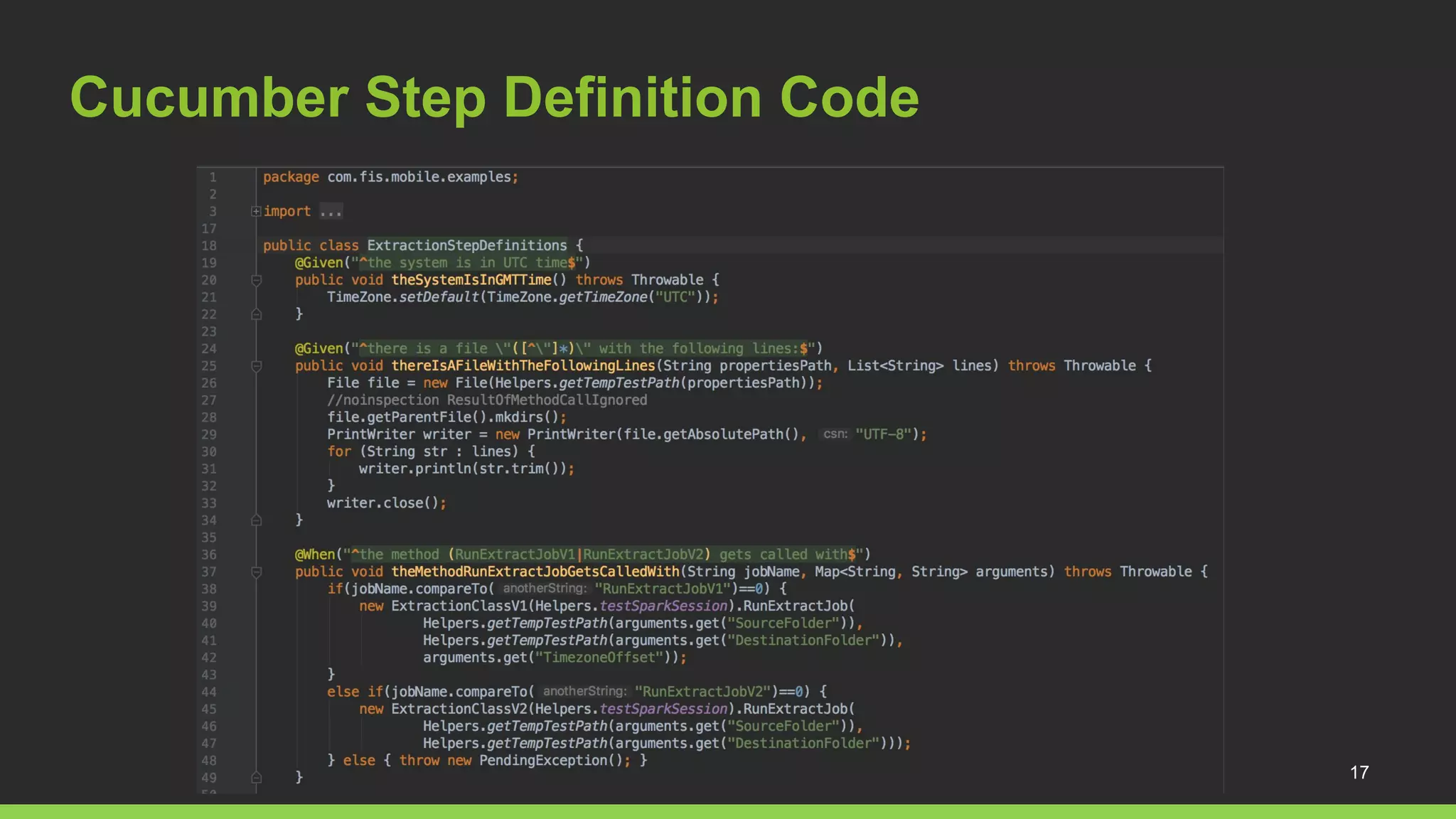The height and width of the screenshot is (819, 1456).
Task: Click the for loop header on line 30
Action: 431,451
